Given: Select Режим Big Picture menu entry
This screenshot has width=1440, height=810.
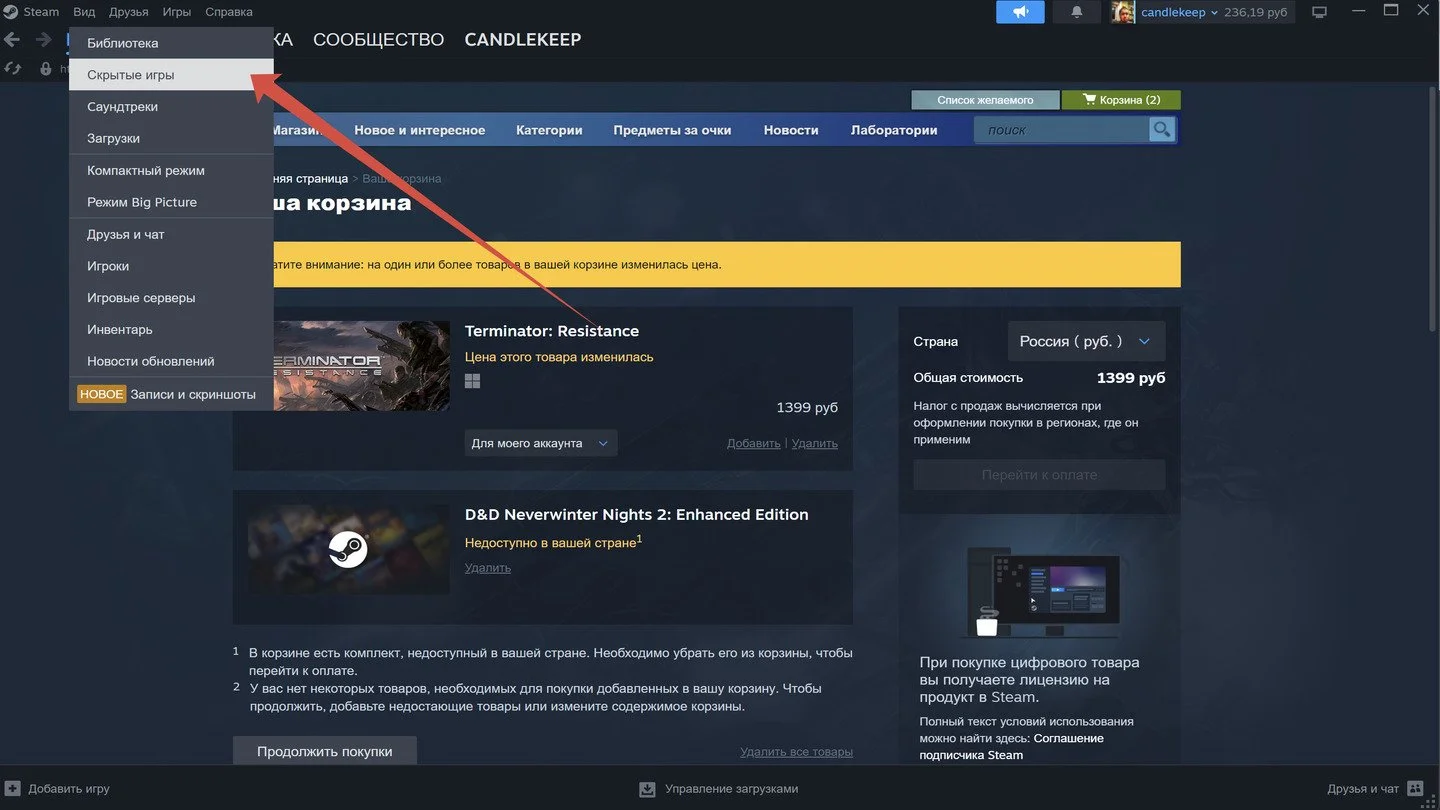Looking at the screenshot, I should pos(171,202).
